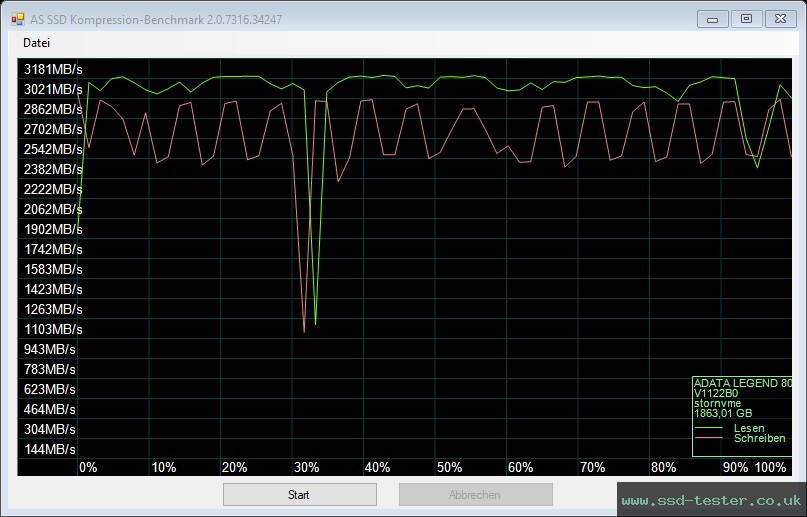
Task: Click the disabled Abbrechen button
Action: pos(476,495)
